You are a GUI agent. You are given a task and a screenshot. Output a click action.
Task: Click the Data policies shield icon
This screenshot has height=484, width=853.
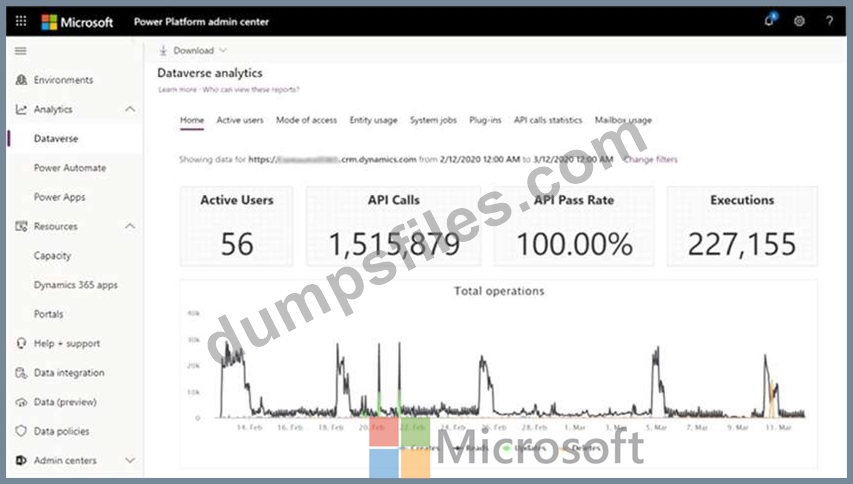(21, 431)
